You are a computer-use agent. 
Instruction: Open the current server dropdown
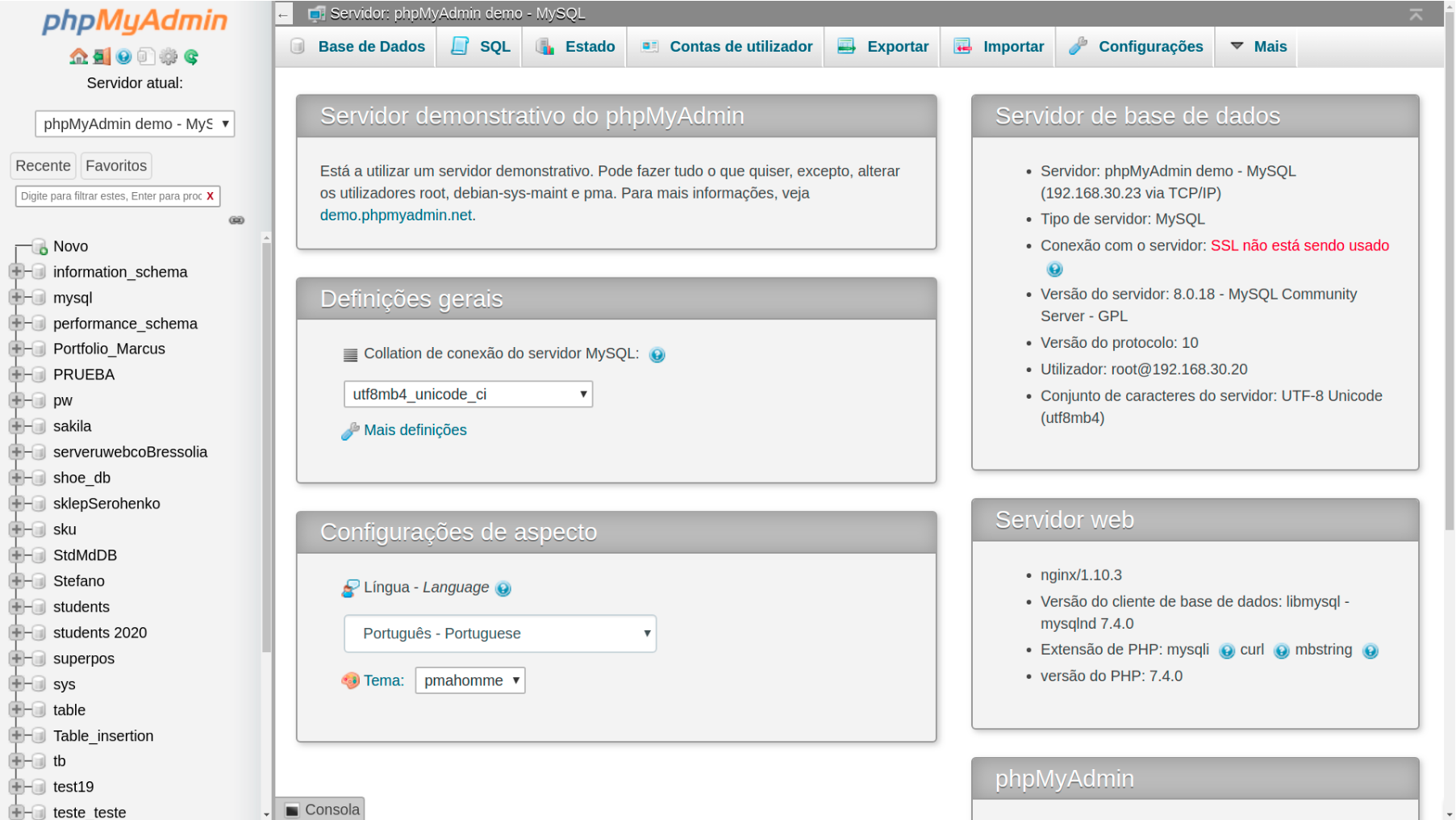(135, 123)
